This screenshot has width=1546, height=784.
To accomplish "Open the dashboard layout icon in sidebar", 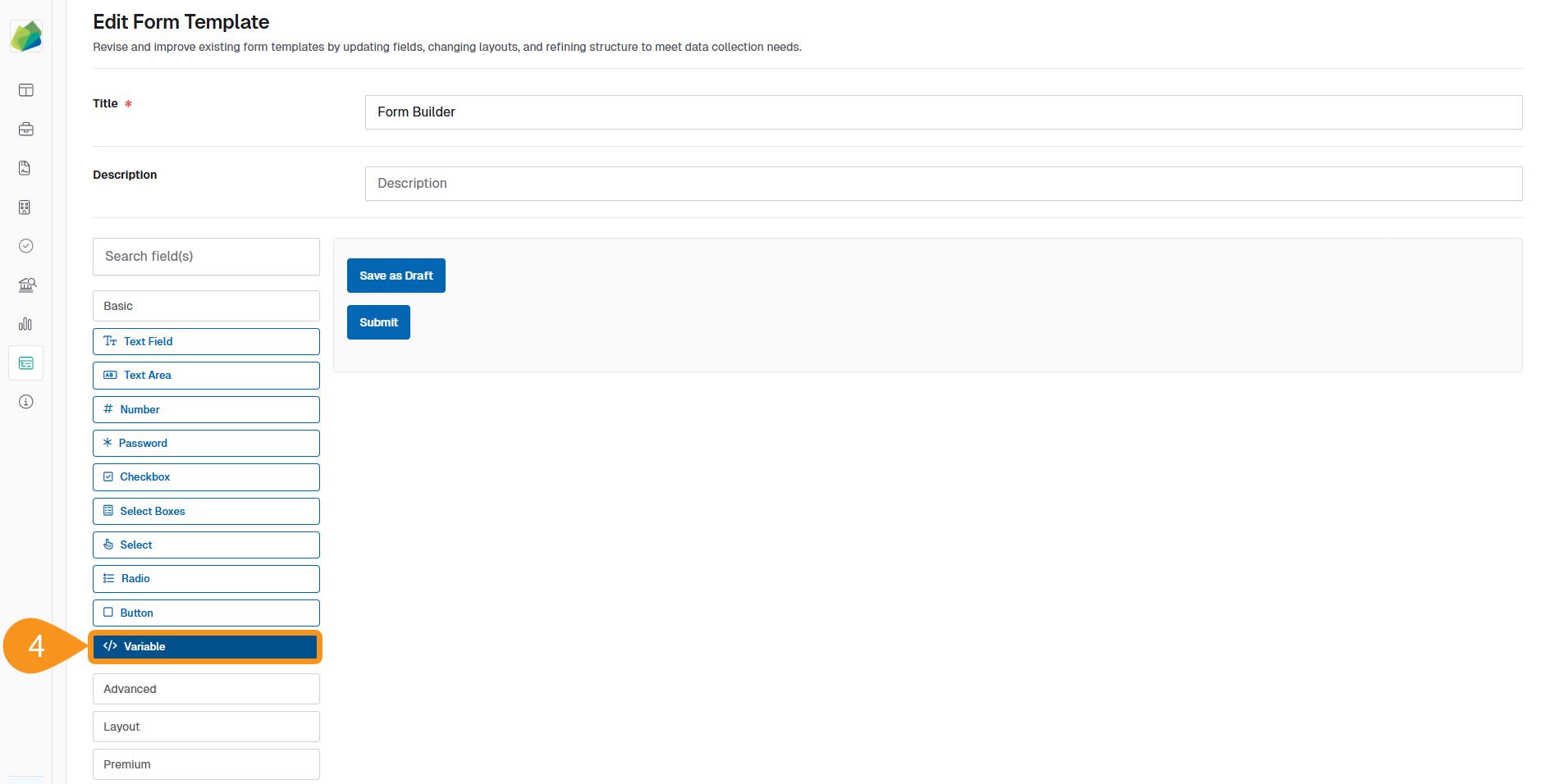I will 26,90.
